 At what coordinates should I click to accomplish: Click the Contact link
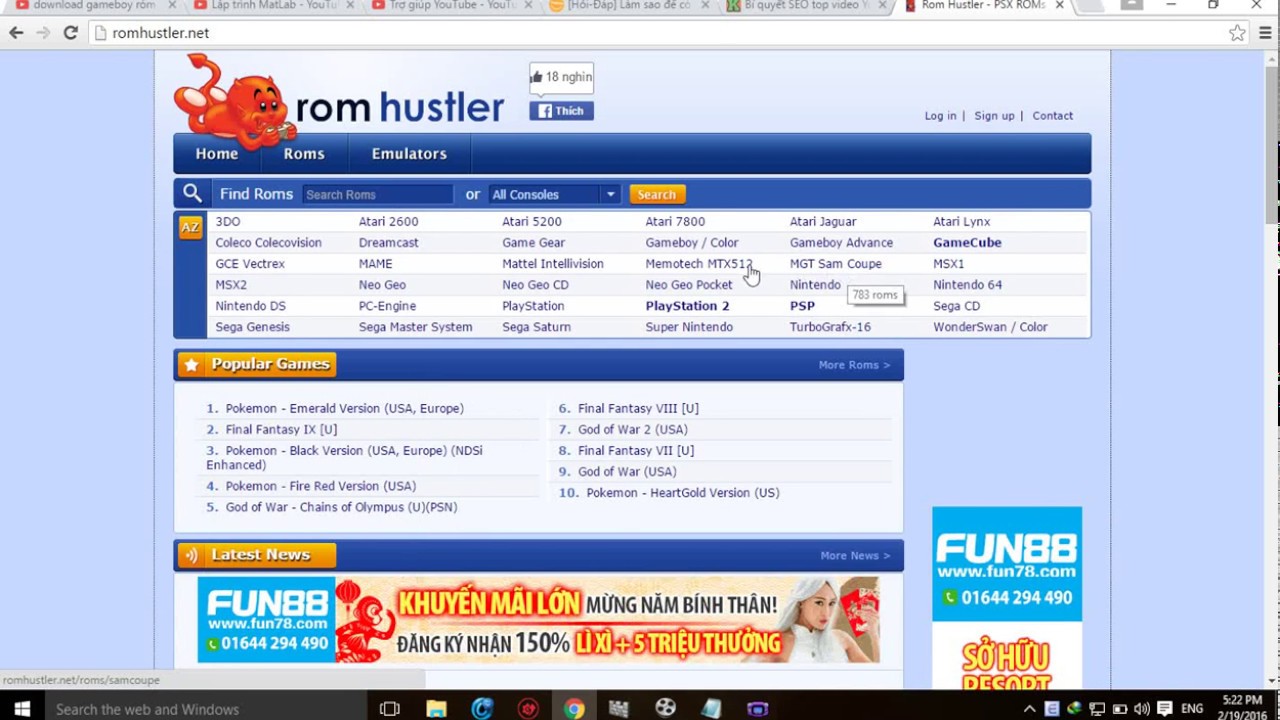(1053, 116)
